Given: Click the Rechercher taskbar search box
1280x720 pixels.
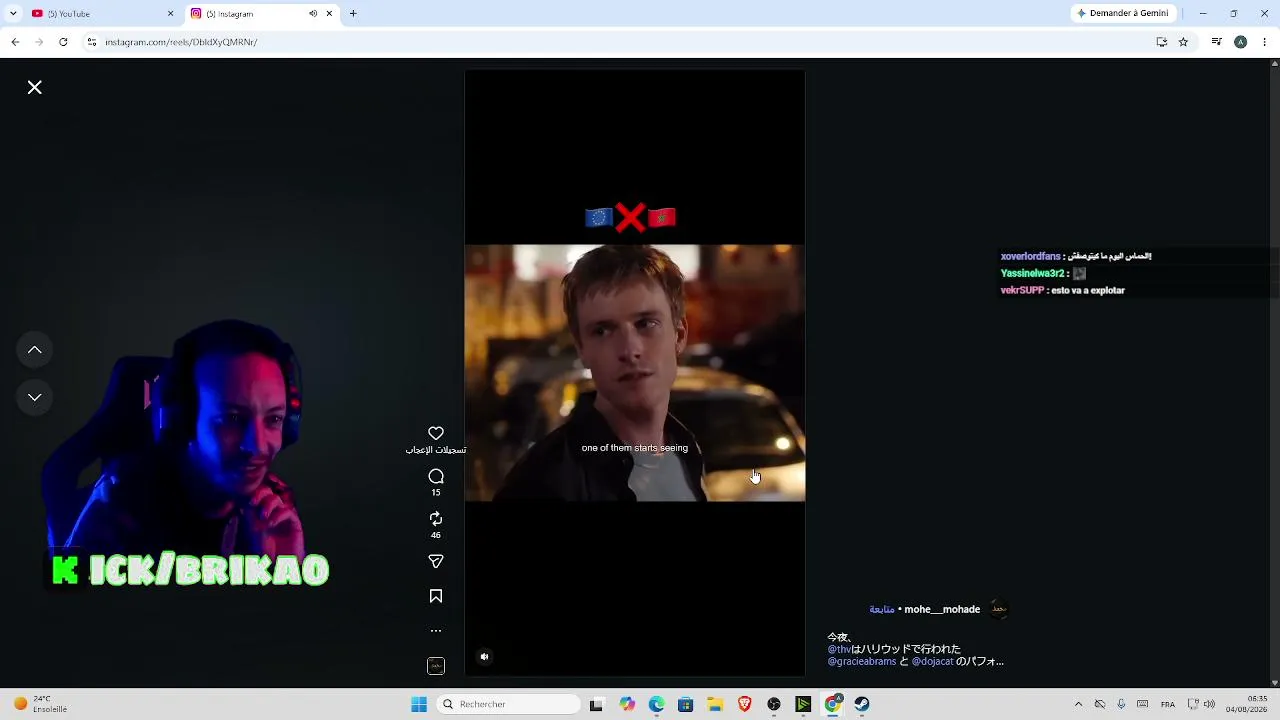Looking at the screenshot, I should coord(510,704).
